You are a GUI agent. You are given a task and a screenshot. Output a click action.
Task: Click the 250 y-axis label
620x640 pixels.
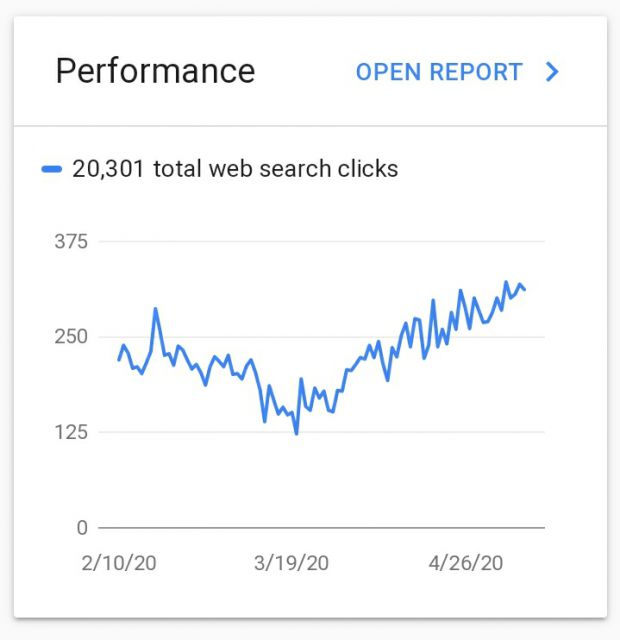(71, 337)
